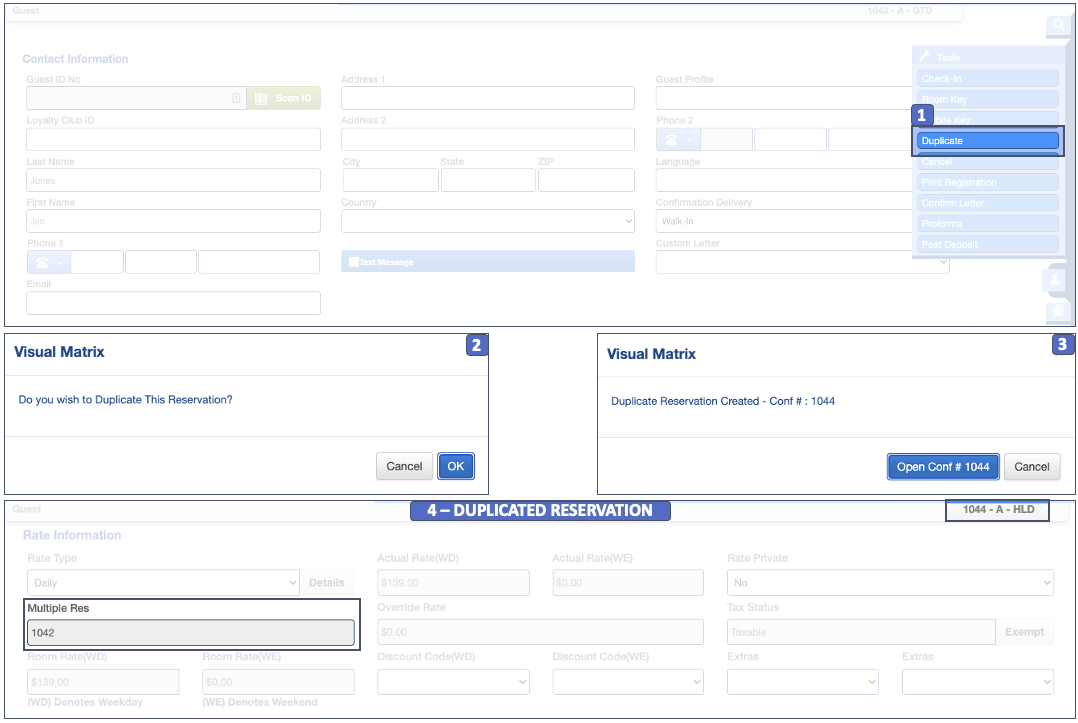Select Duplicate in the Tools menu
1078x723 pixels.
coord(987,141)
